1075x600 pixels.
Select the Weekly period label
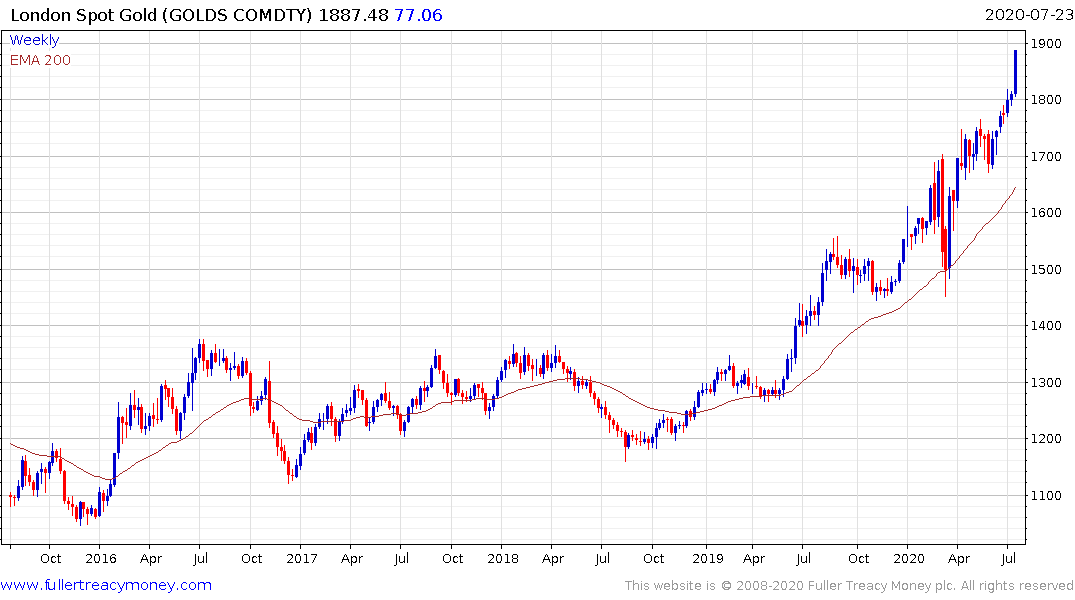pos(34,40)
